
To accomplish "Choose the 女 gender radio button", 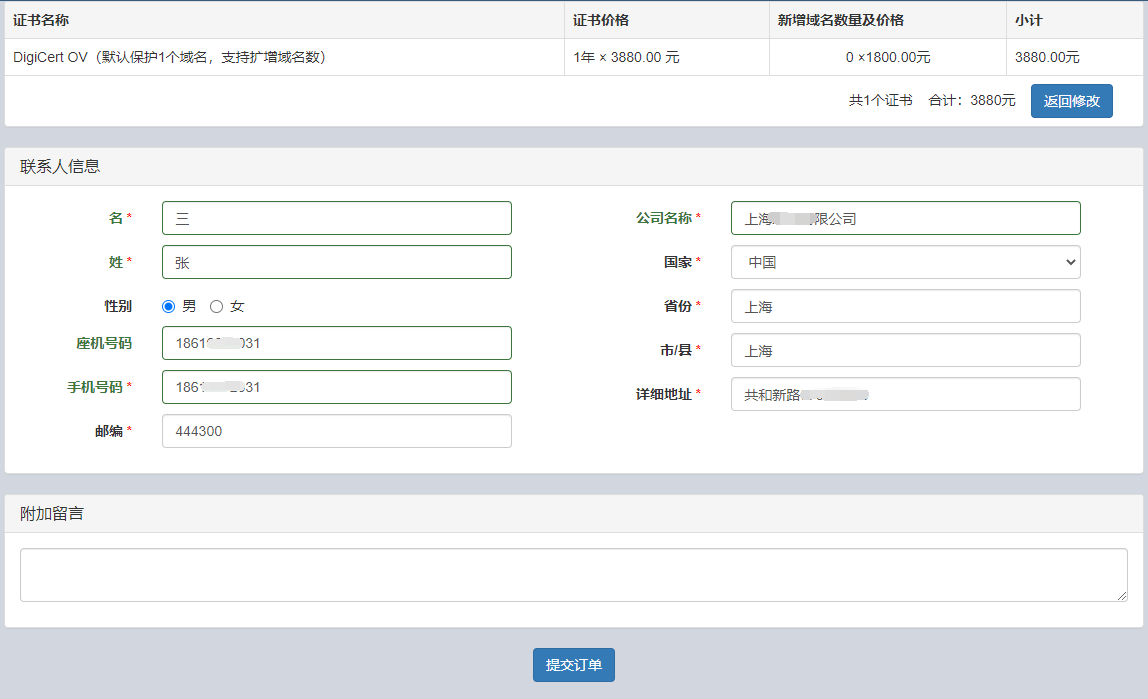I will (x=216, y=307).
